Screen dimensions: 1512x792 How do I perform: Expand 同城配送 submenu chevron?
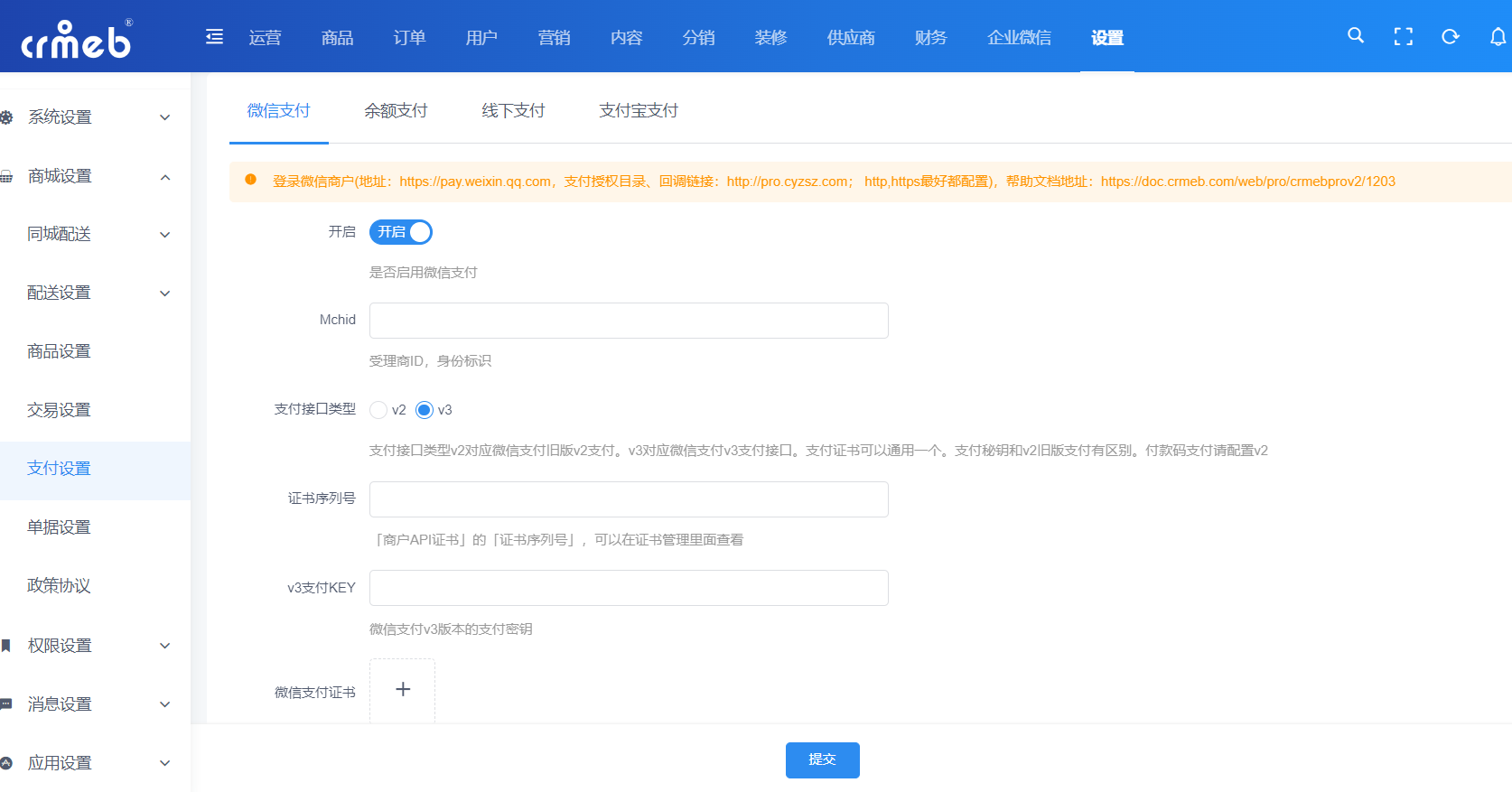pos(165,235)
